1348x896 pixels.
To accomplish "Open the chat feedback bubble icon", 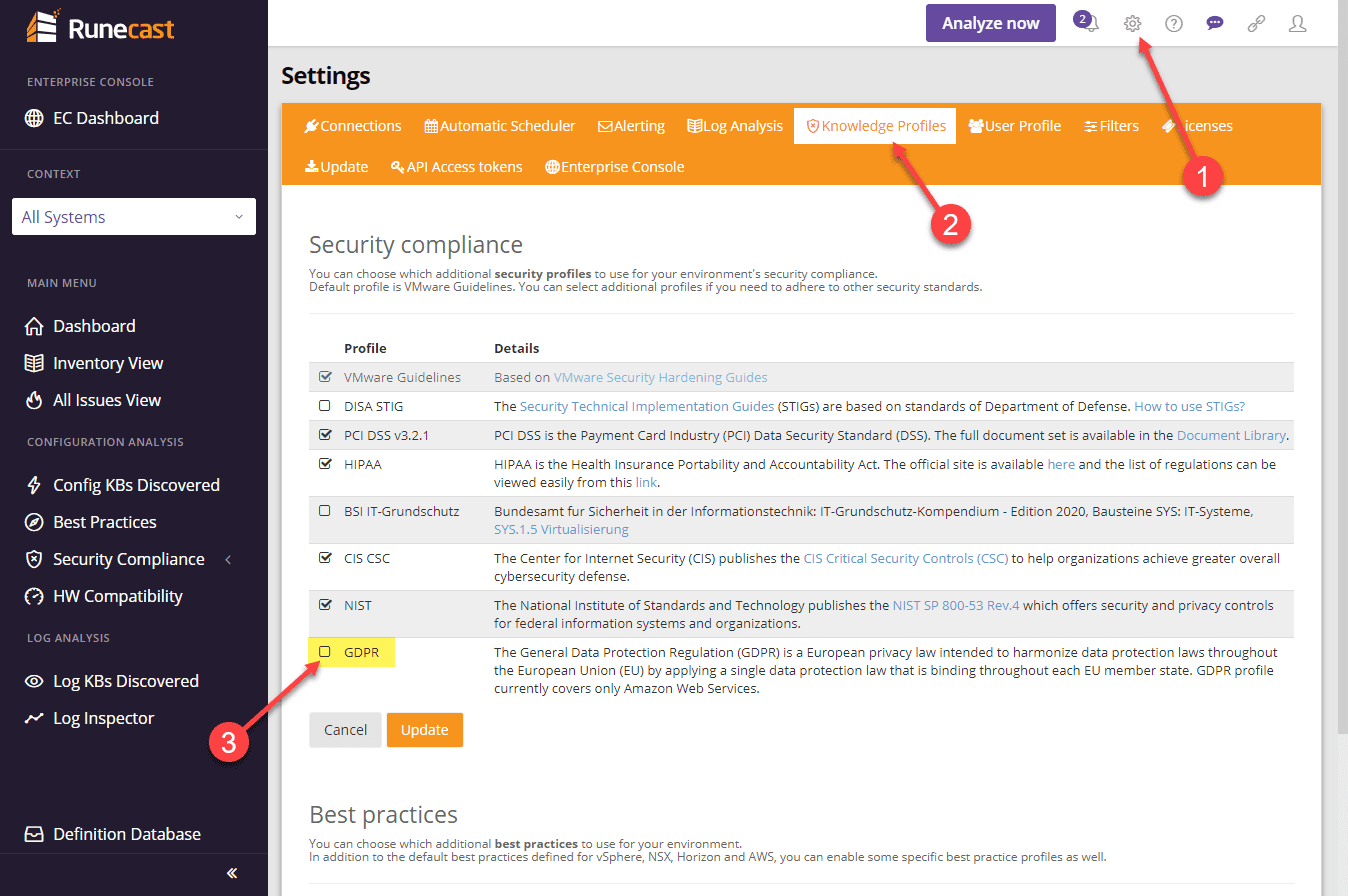I will click(x=1214, y=22).
